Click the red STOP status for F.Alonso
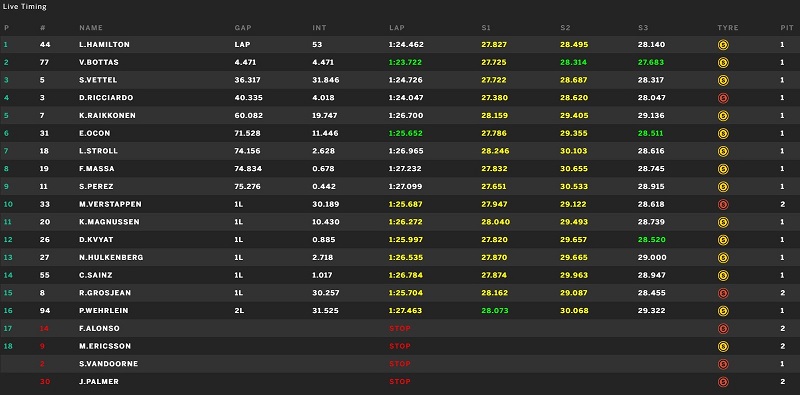This screenshot has height=395, width=800. click(399, 329)
